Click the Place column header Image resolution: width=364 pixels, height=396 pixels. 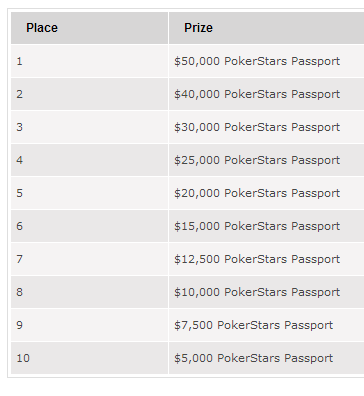point(89,28)
